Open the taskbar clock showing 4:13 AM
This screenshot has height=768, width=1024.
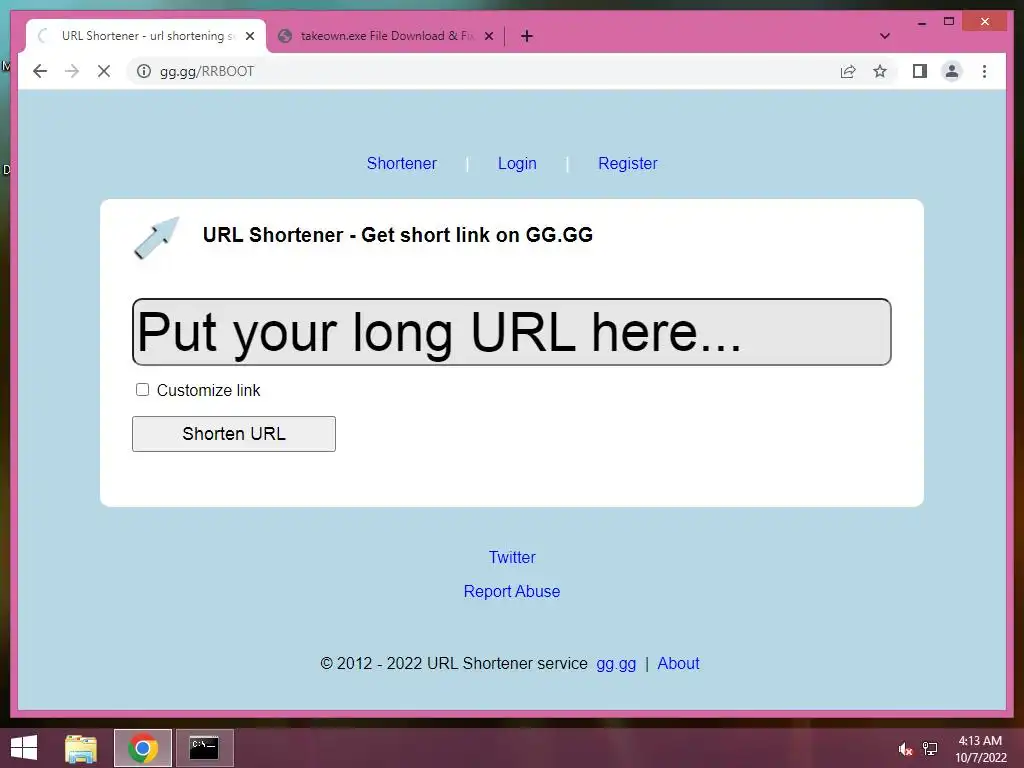980,749
